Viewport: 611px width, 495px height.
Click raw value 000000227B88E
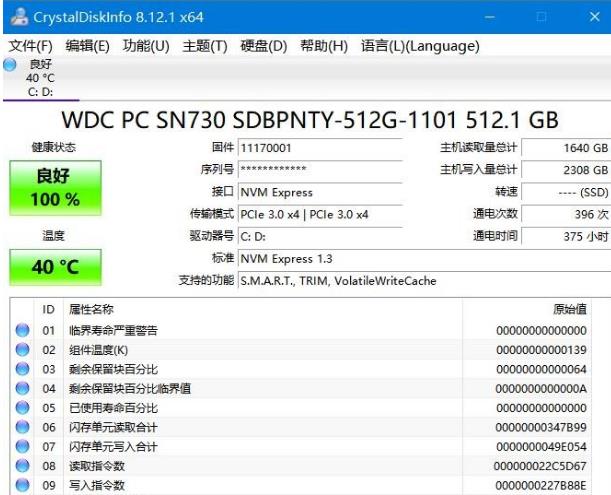pyautogui.click(x=541, y=486)
